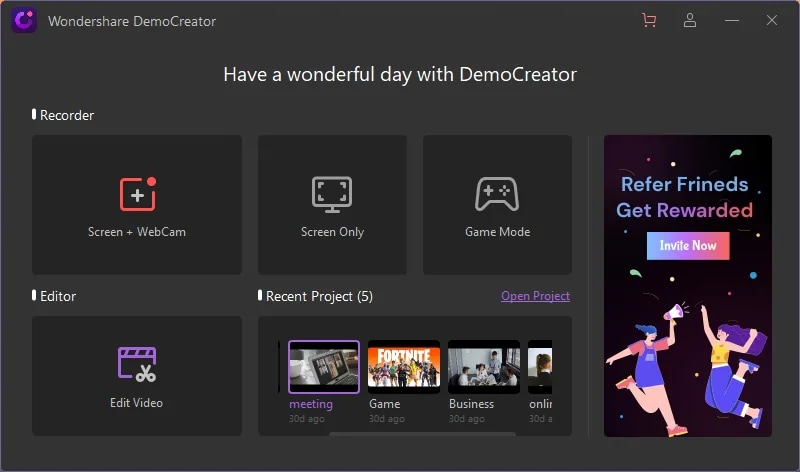Viewport: 800px width, 472px height.
Task: Click the 30d ago text under Game
Action: point(387,418)
